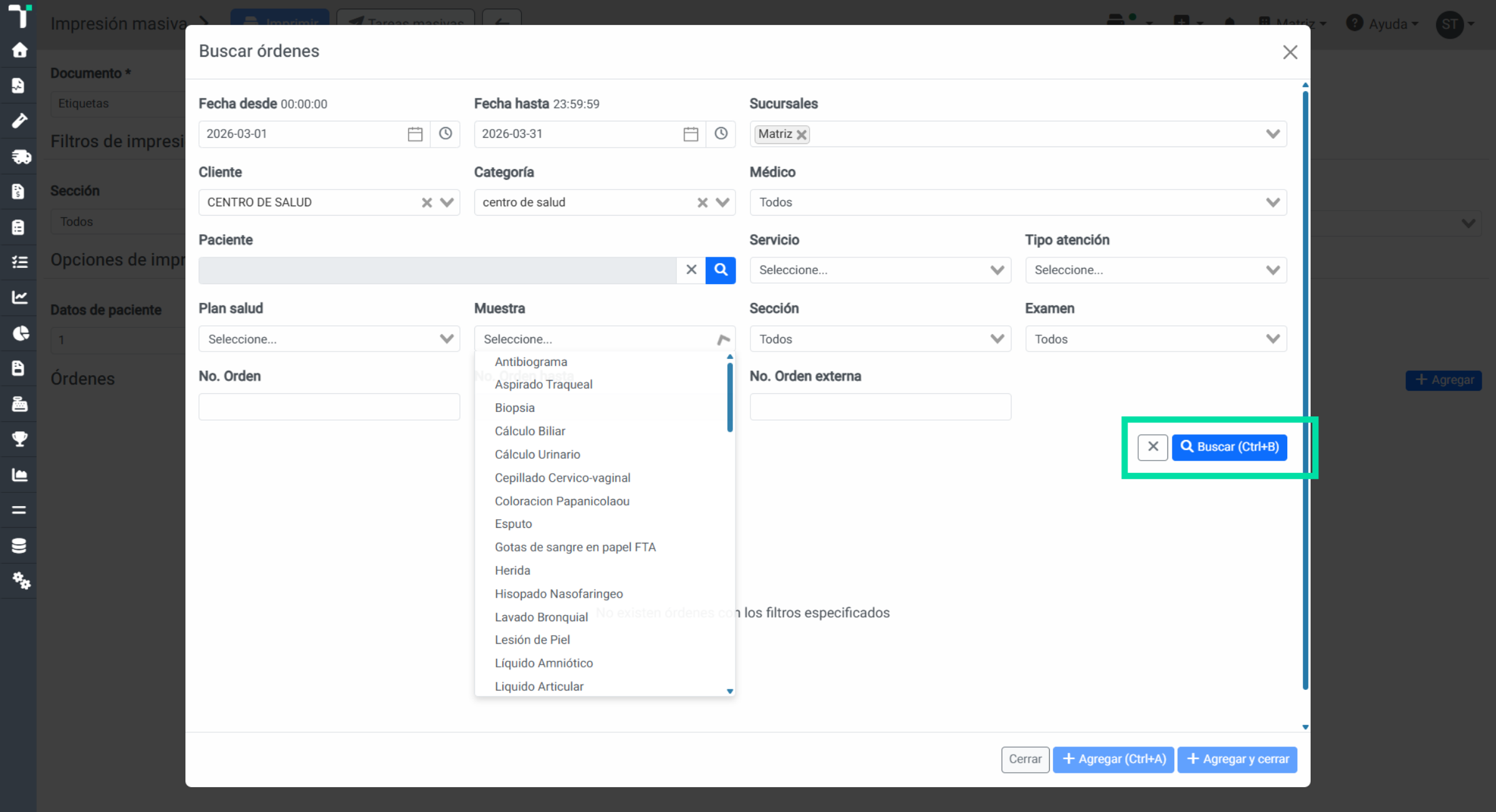Clear the centro de salud category selection
The width and height of the screenshot is (1496, 812).
[x=702, y=203]
